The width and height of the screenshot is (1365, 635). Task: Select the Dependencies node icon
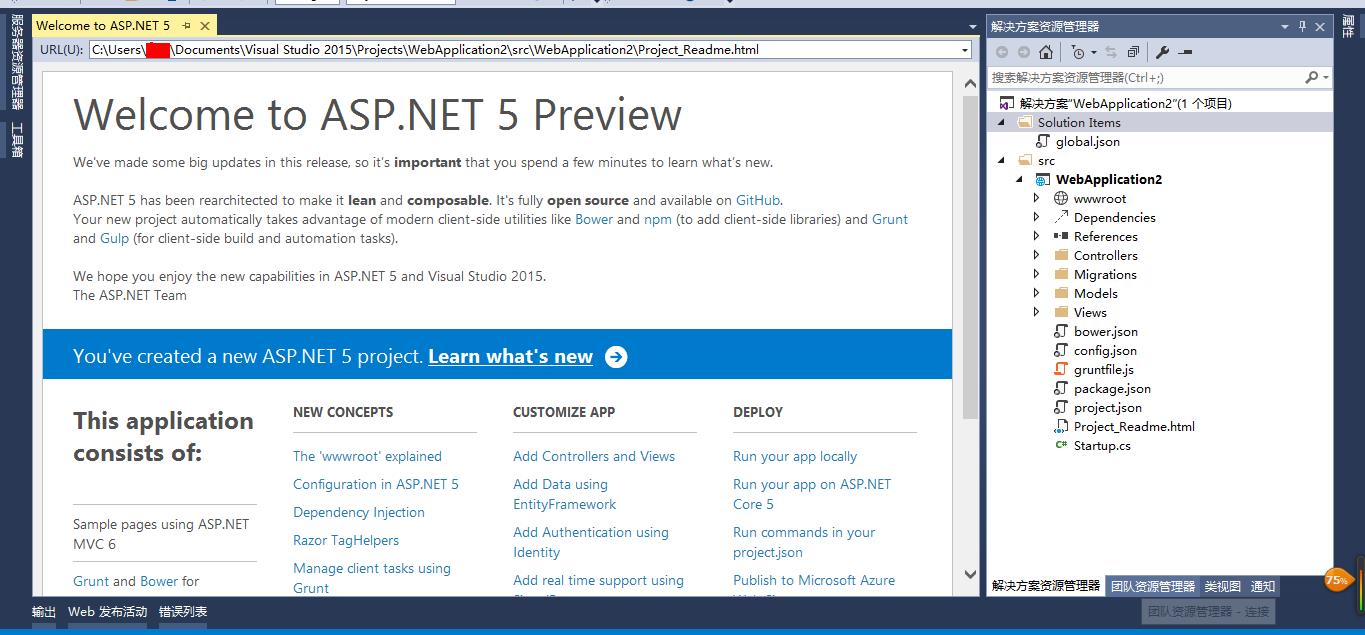pyautogui.click(x=1061, y=217)
